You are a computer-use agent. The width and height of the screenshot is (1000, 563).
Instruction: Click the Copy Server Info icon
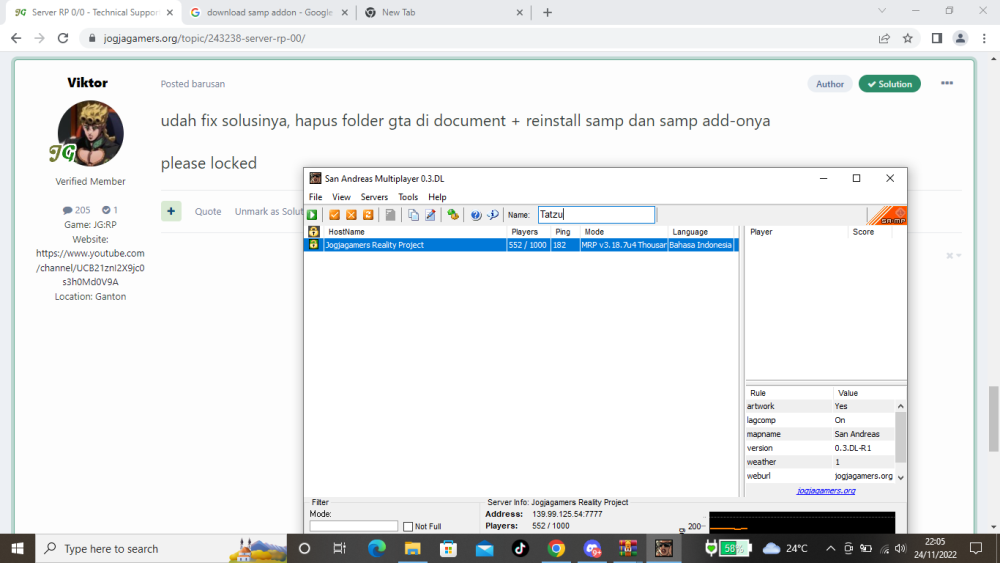(413, 215)
